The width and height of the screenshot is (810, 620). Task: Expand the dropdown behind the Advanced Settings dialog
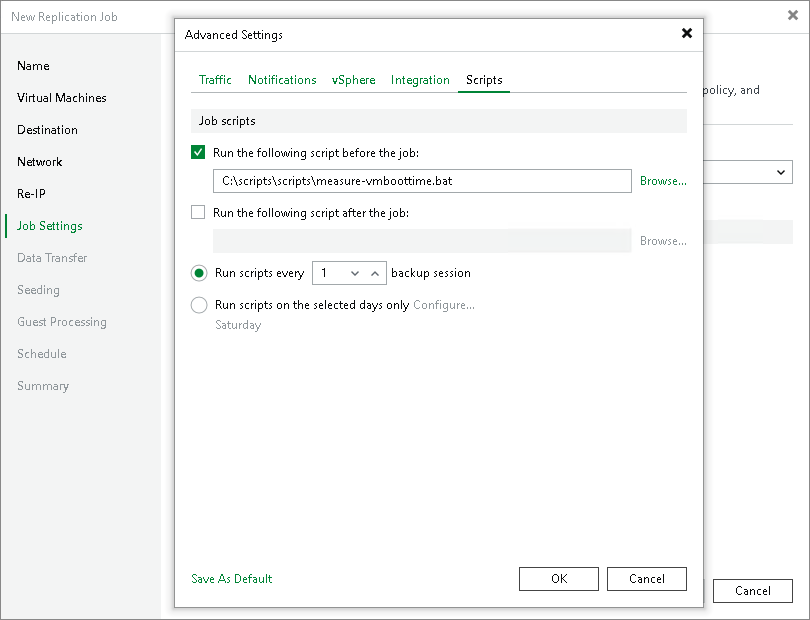[781, 172]
